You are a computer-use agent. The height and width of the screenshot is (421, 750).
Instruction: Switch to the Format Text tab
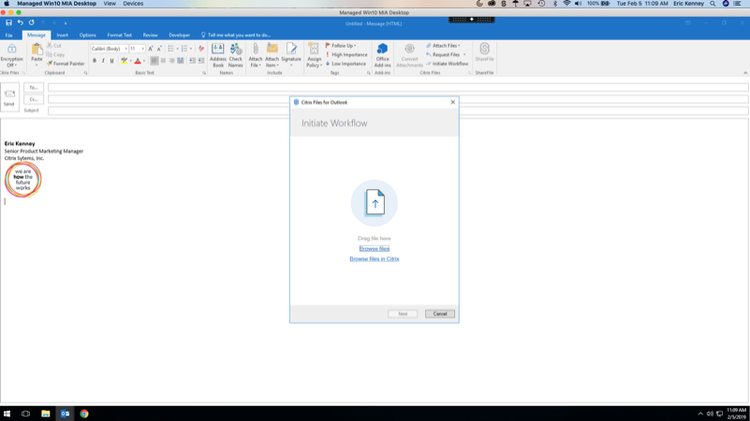pos(119,35)
